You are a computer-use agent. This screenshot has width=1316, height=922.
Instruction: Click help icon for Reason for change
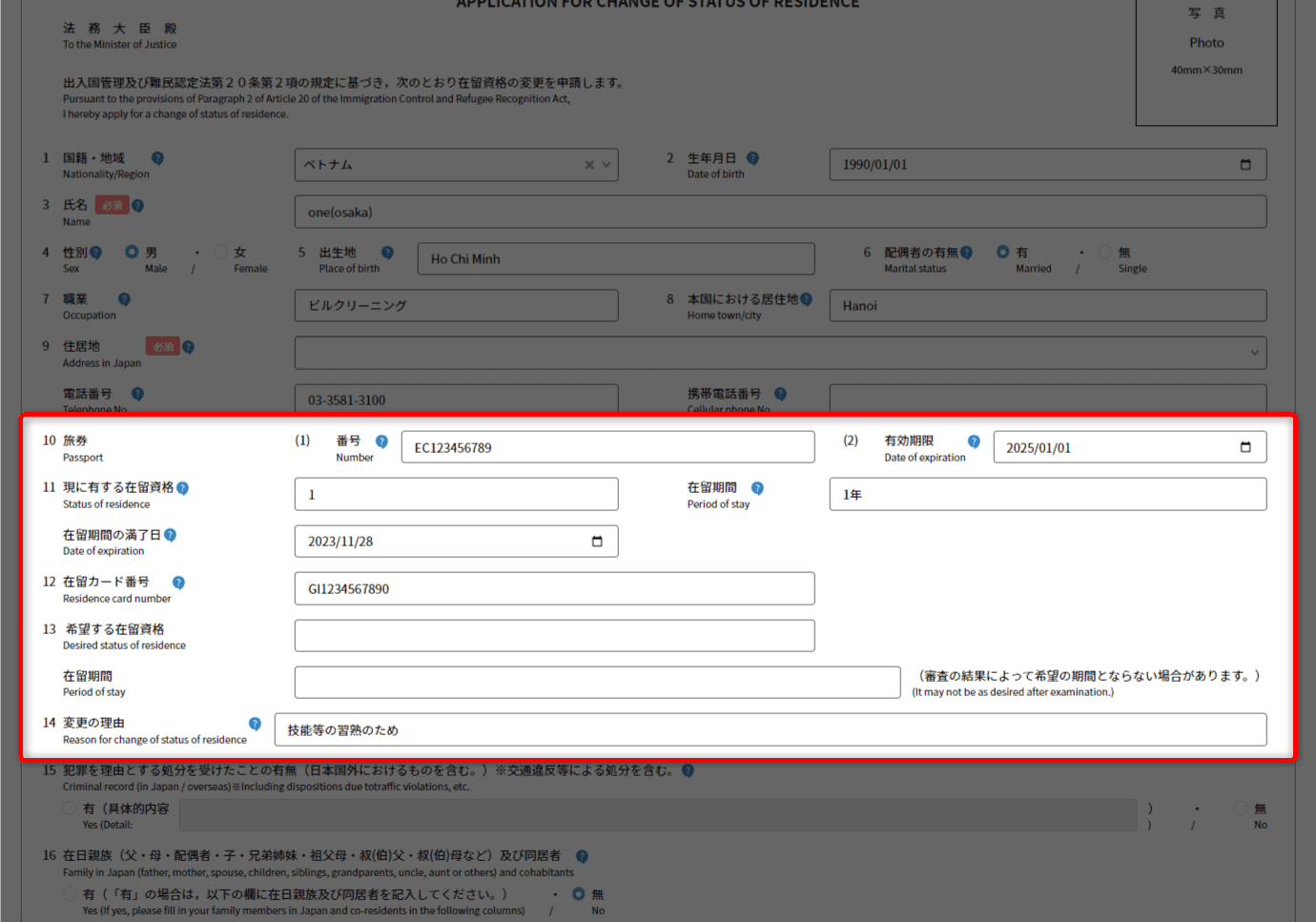point(255,724)
